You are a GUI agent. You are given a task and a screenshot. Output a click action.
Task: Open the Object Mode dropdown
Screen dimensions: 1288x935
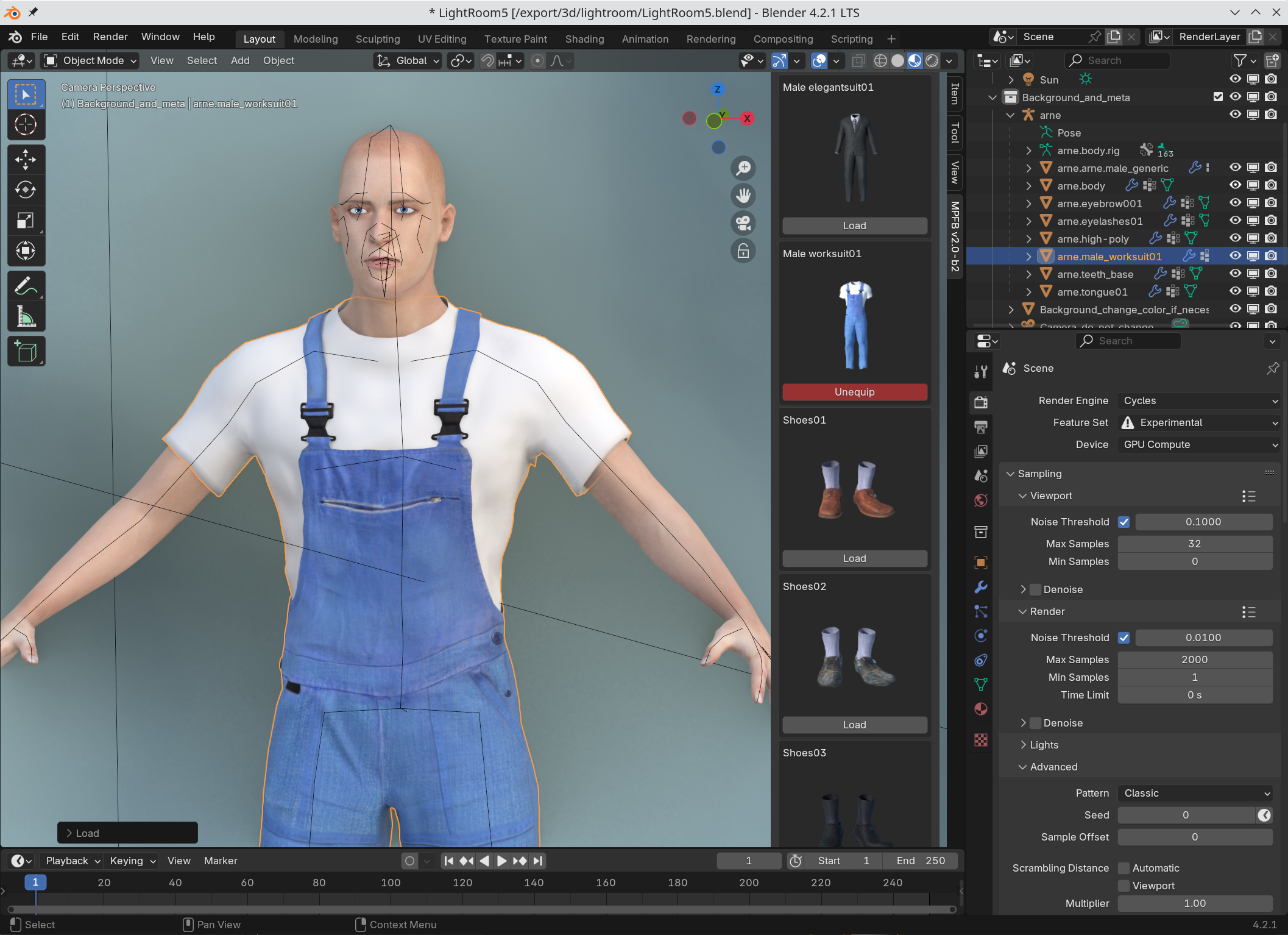point(90,60)
